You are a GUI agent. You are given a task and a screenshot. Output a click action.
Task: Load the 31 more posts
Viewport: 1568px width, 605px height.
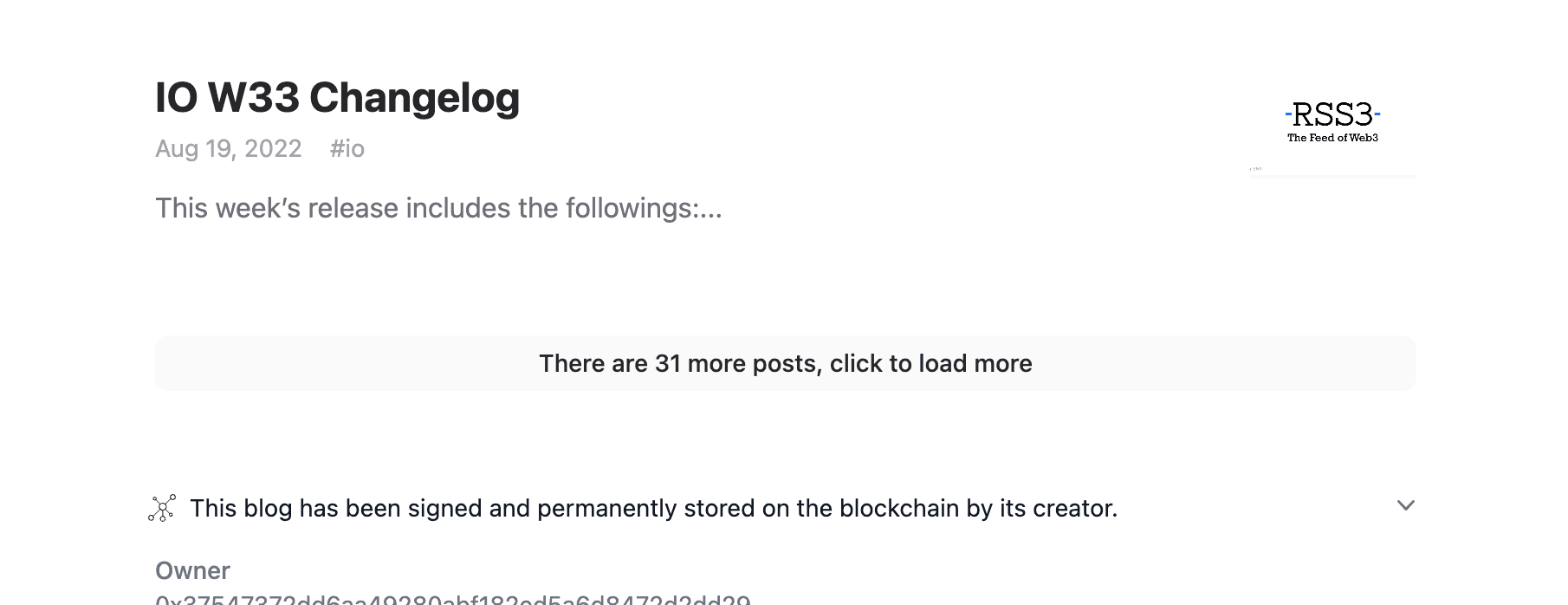click(x=785, y=363)
